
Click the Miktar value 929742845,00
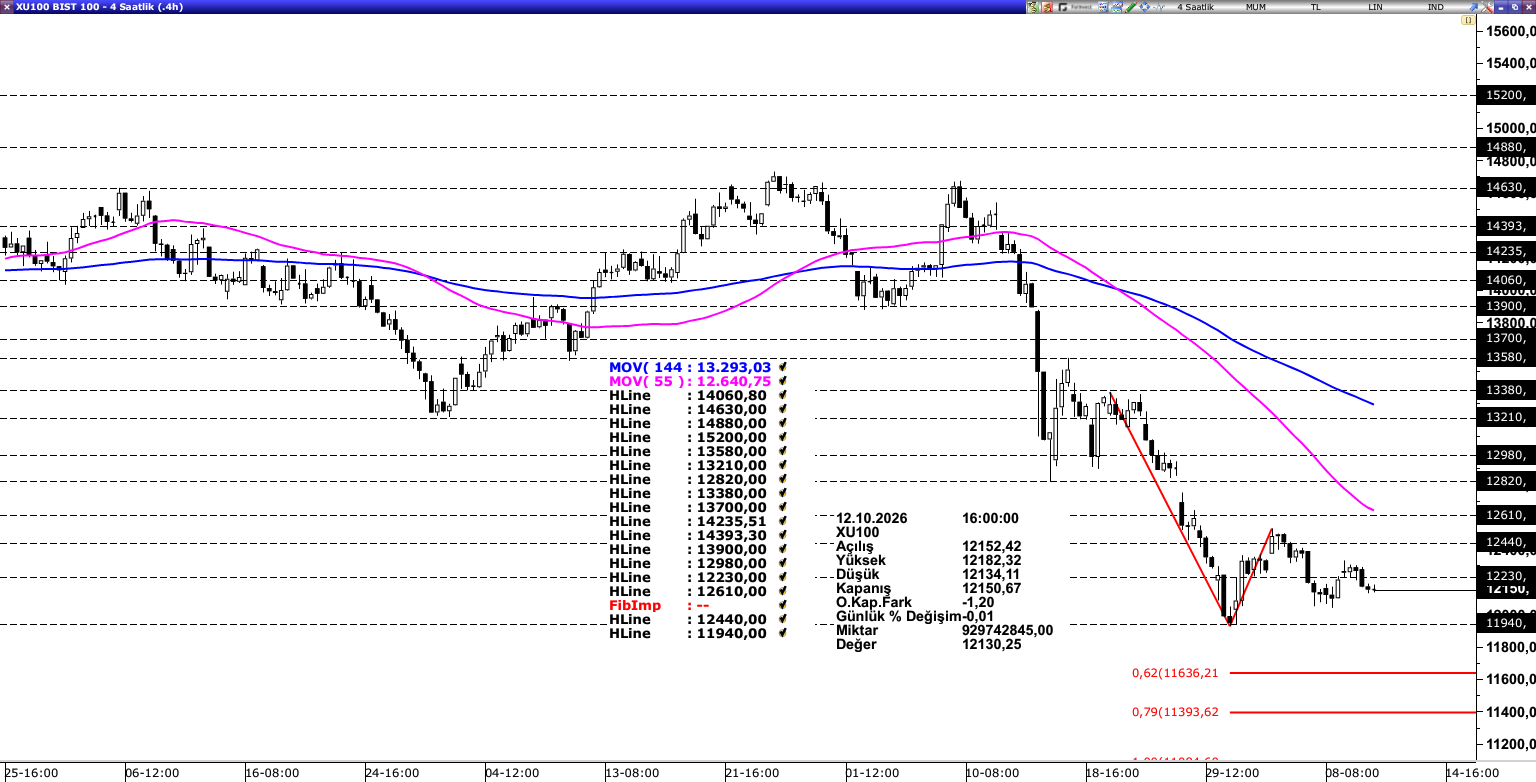pyautogui.click(x=1008, y=630)
